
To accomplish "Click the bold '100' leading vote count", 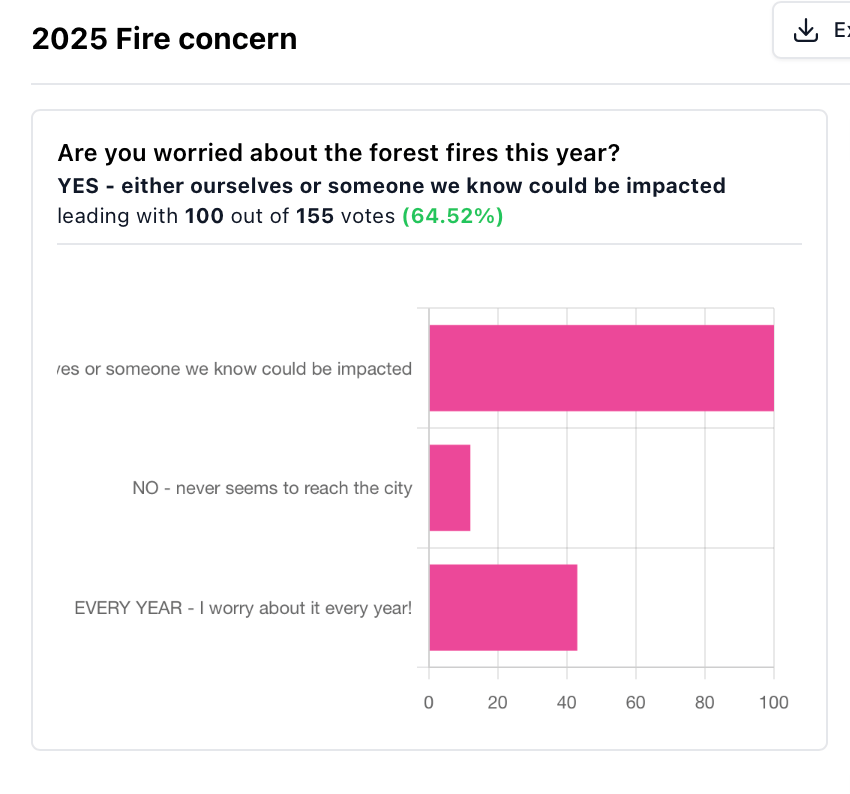I will coord(204,216).
